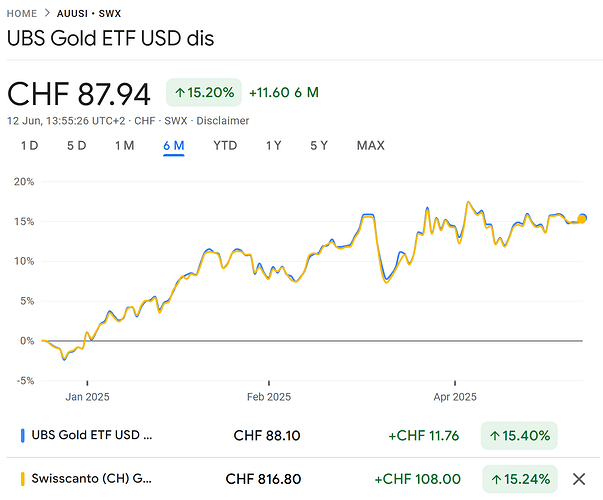Click the 0% y-axis label
This screenshot has width=603, height=500.
tap(27, 341)
